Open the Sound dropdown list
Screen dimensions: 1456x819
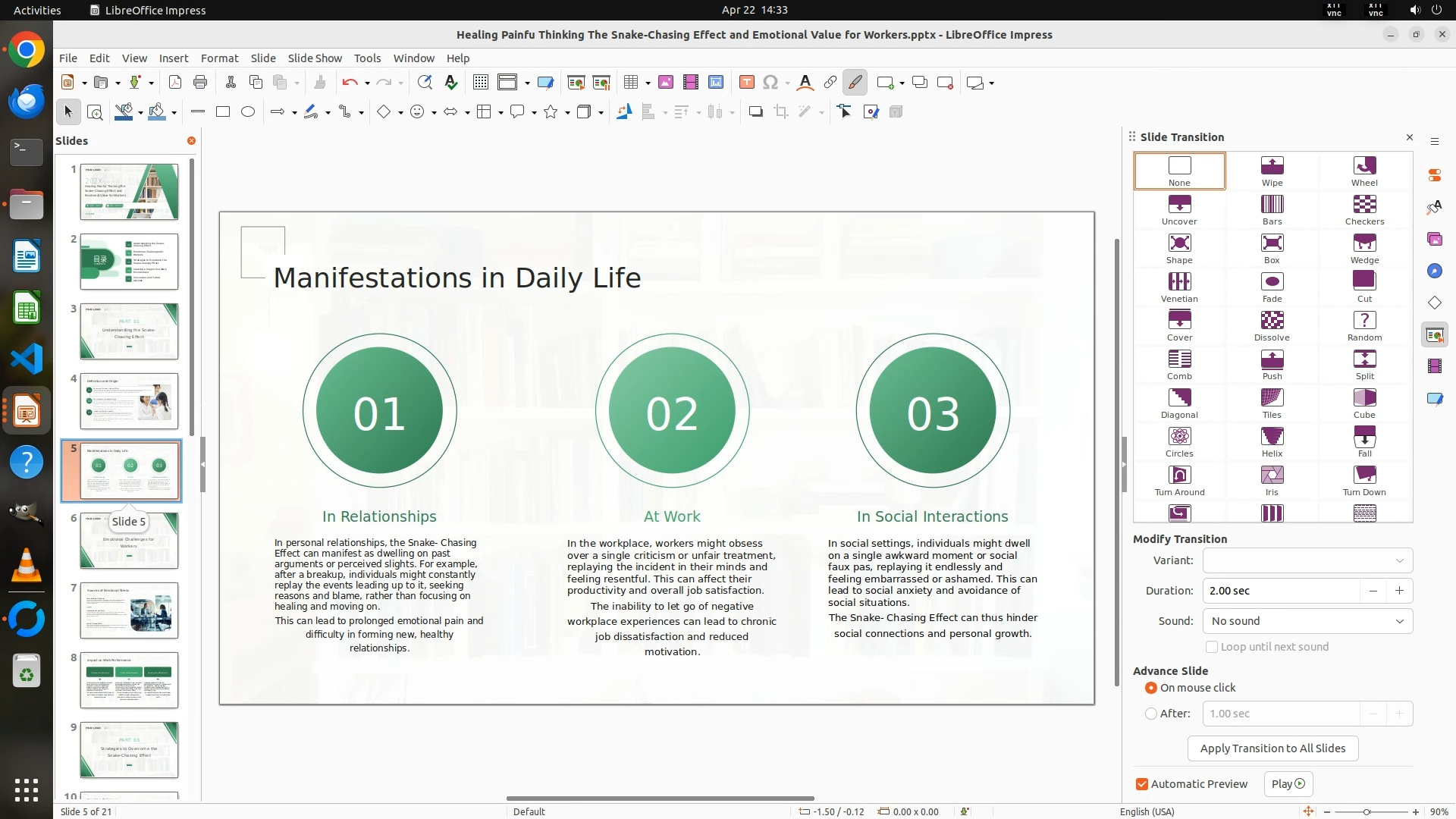(x=1307, y=621)
